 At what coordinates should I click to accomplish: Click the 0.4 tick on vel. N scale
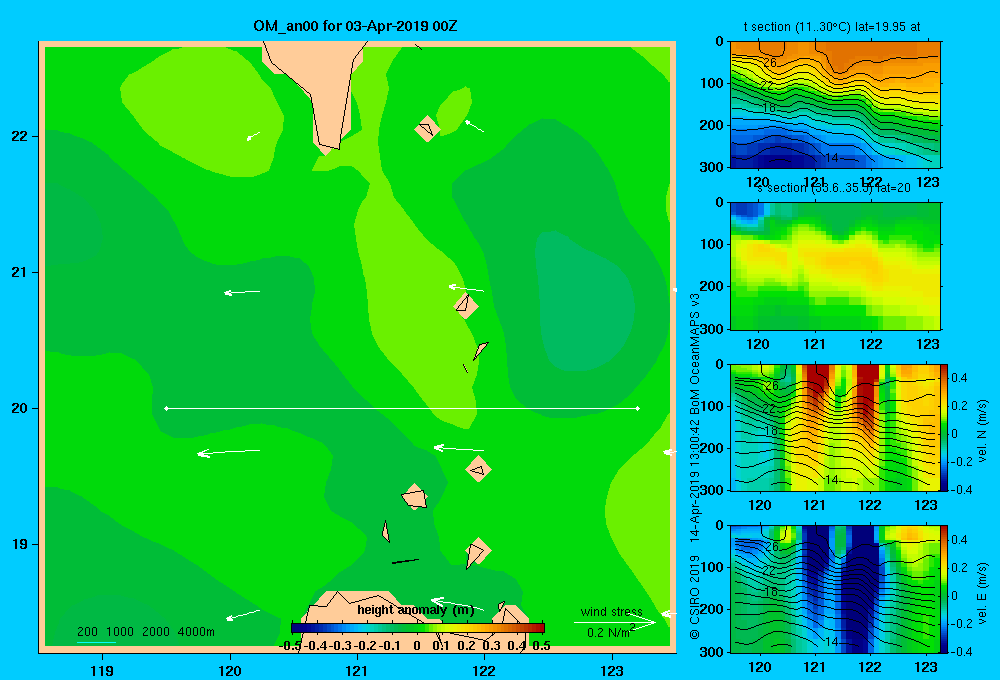click(x=959, y=378)
